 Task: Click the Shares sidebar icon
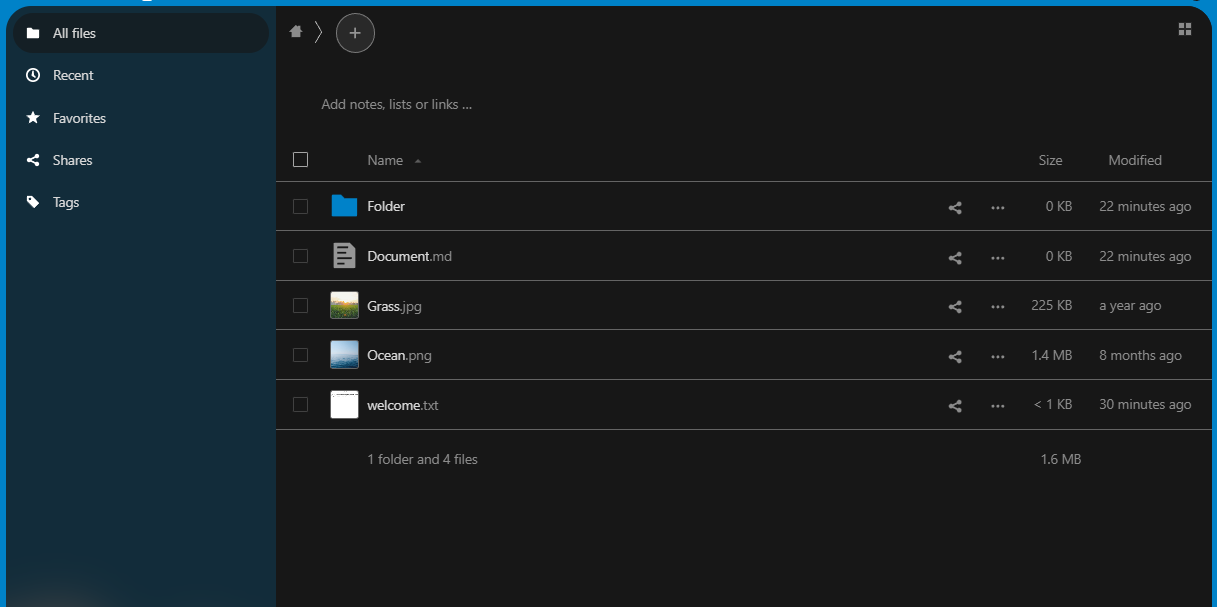pyautogui.click(x=33, y=160)
